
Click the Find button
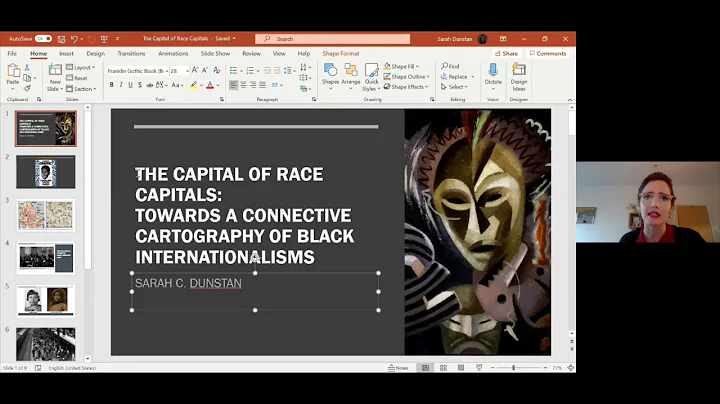pos(450,67)
